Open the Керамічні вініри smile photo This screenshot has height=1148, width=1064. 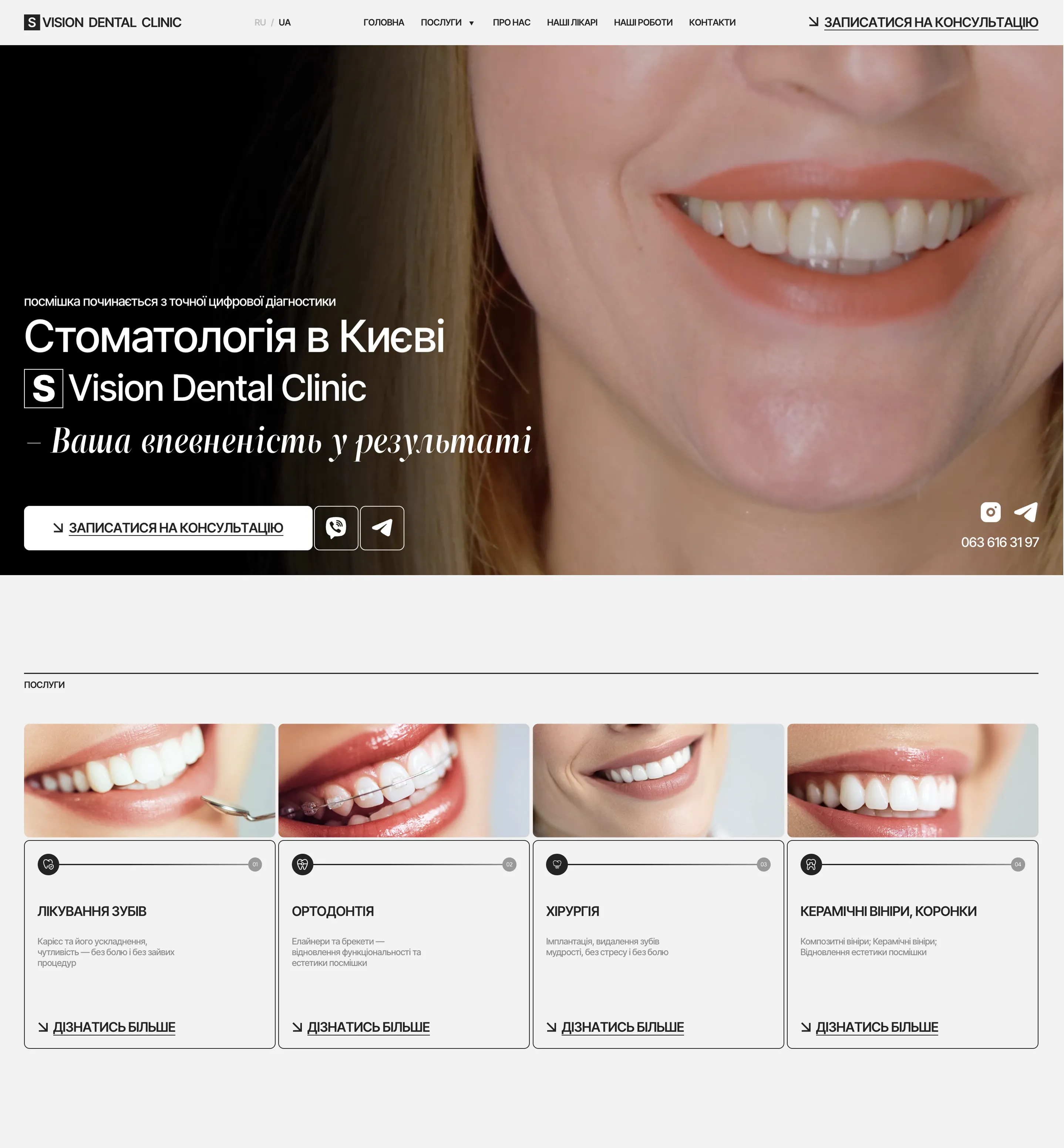[x=913, y=781]
